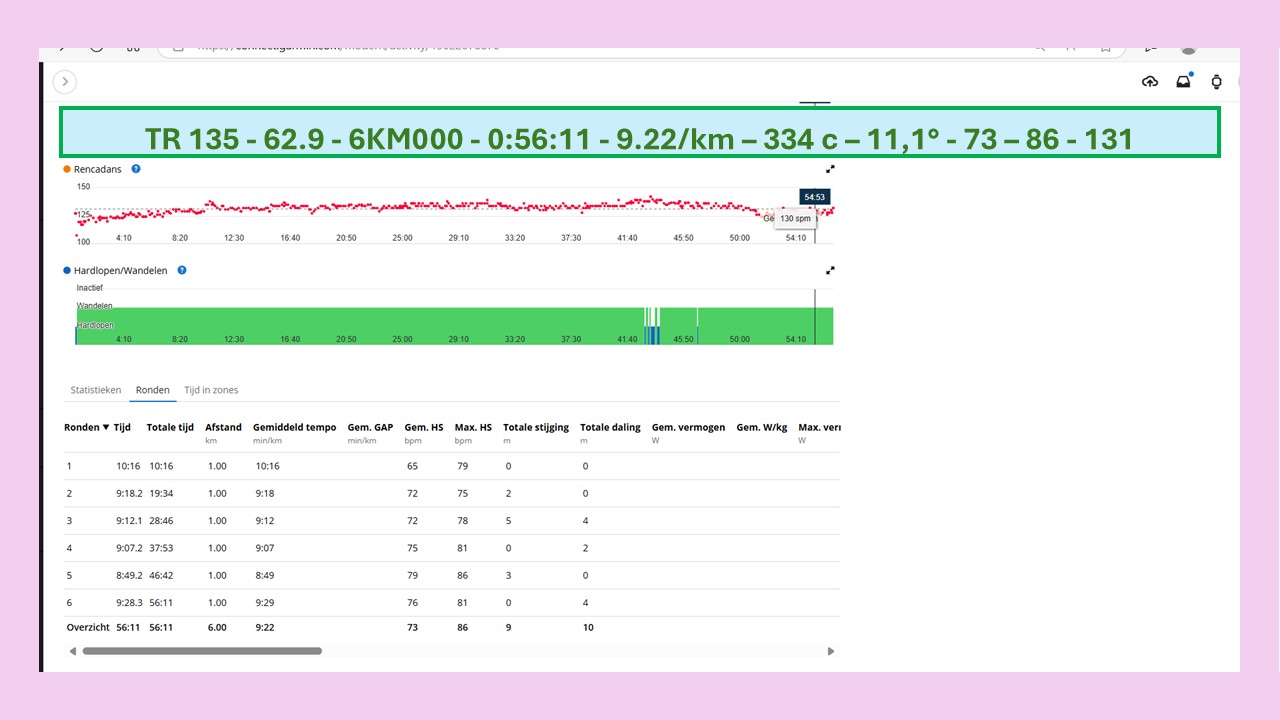Switch to the Statistieken tab
This screenshot has height=720, width=1280.
(x=96, y=390)
